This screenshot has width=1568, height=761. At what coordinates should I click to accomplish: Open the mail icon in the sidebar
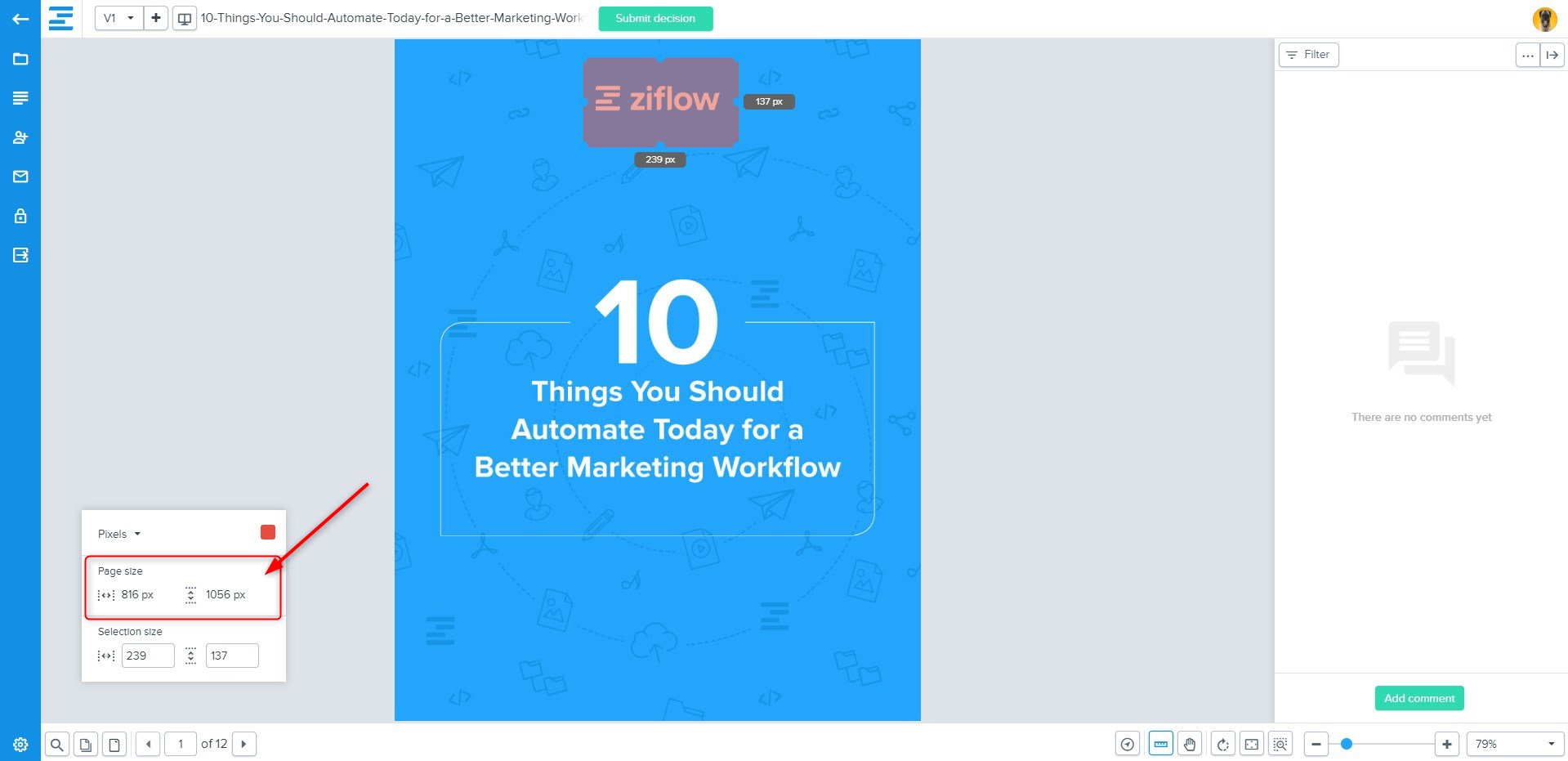coord(20,177)
